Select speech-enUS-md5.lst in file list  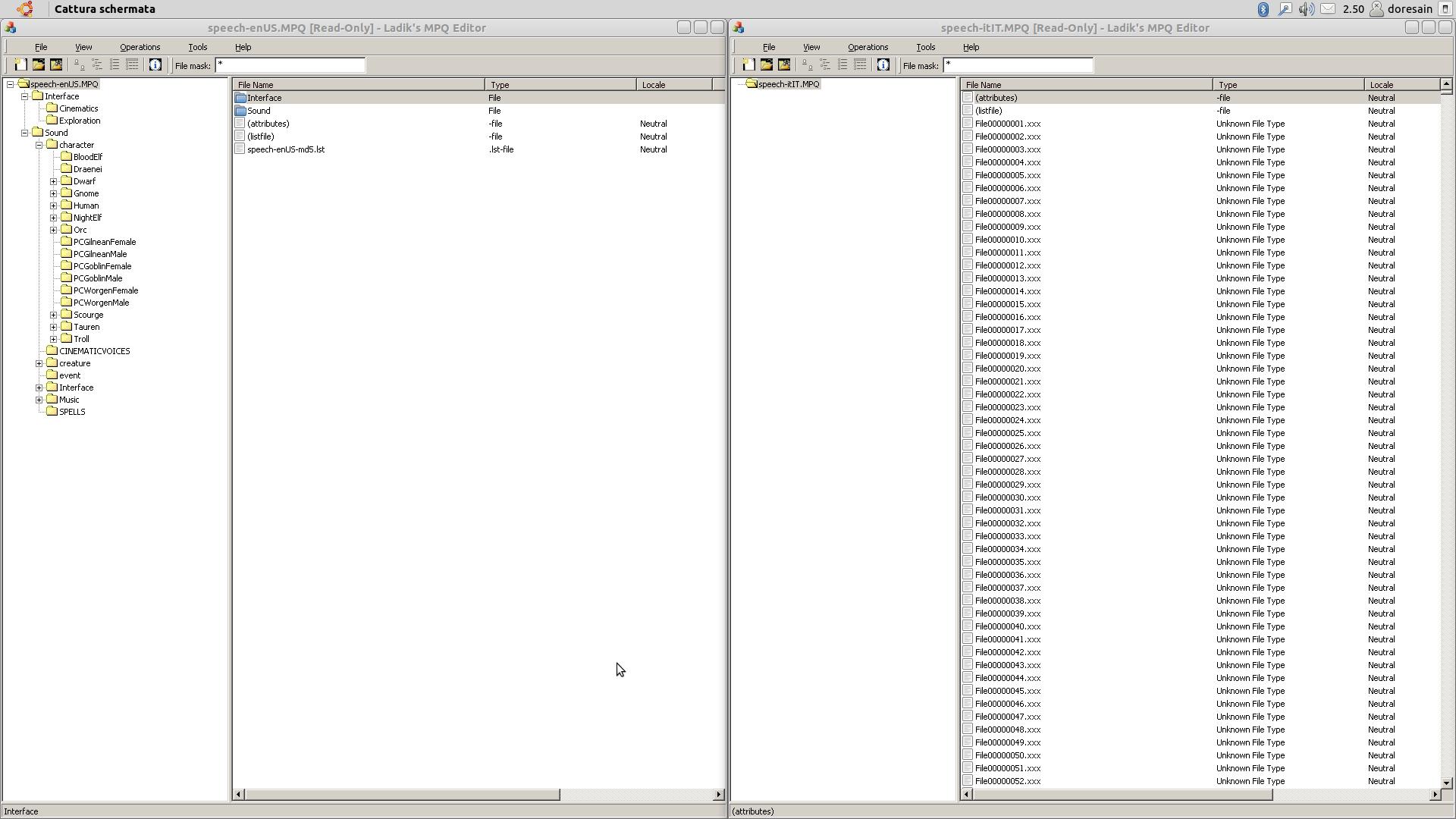[x=285, y=149]
